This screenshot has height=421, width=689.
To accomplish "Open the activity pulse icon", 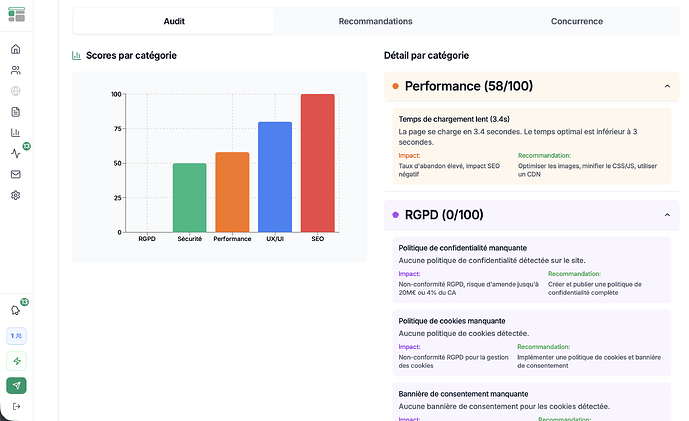I will 16,153.
